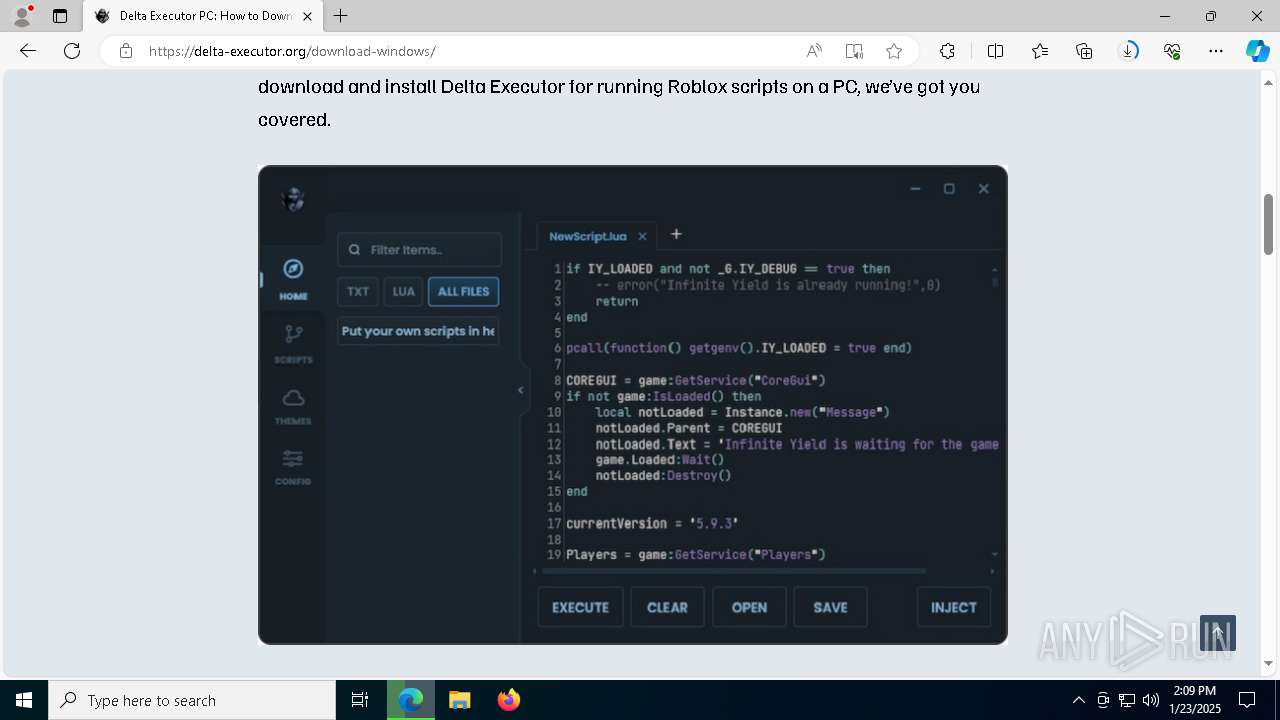Open user profile icon
Viewport: 1280px width, 720px height.
point(21,16)
